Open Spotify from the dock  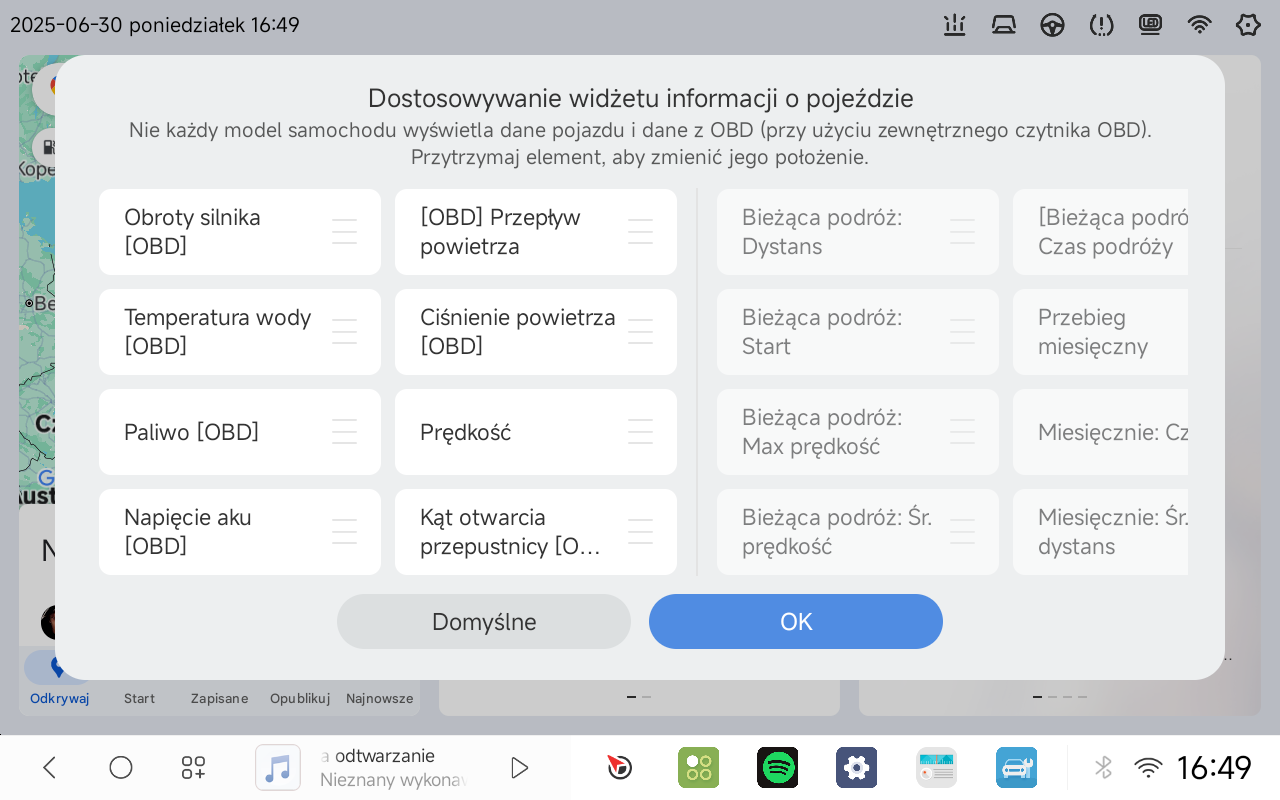(x=778, y=768)
